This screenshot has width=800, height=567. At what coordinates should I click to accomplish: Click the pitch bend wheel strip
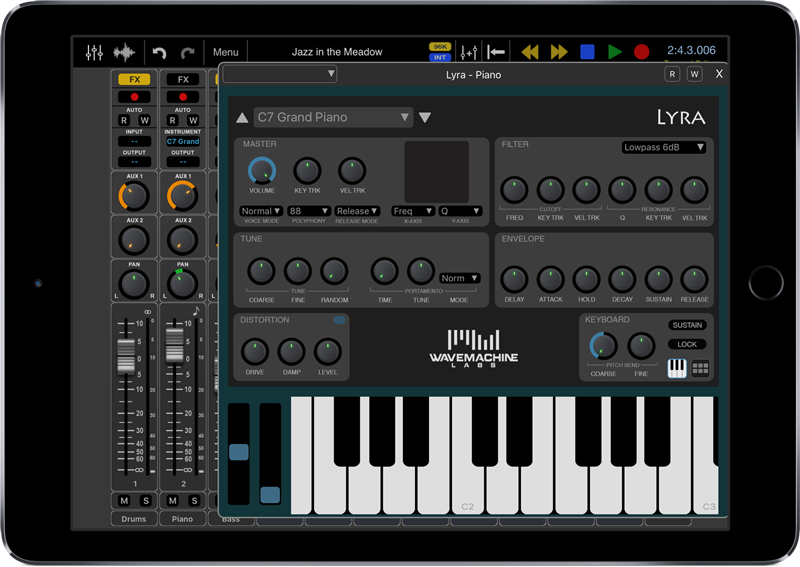239,454
